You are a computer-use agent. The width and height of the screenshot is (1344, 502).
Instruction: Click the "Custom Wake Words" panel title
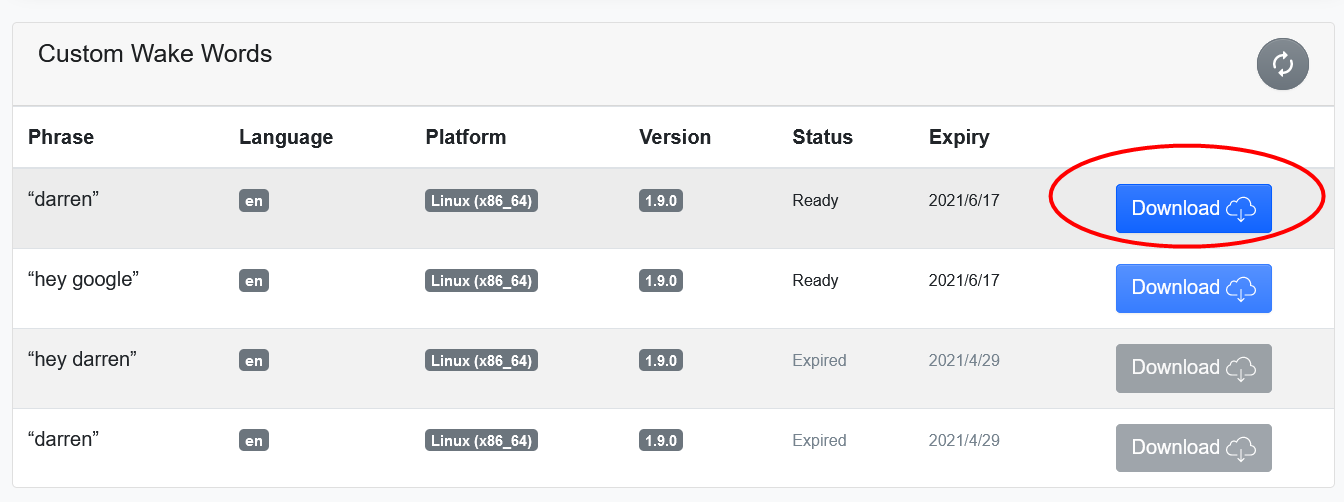click(155, 53)
